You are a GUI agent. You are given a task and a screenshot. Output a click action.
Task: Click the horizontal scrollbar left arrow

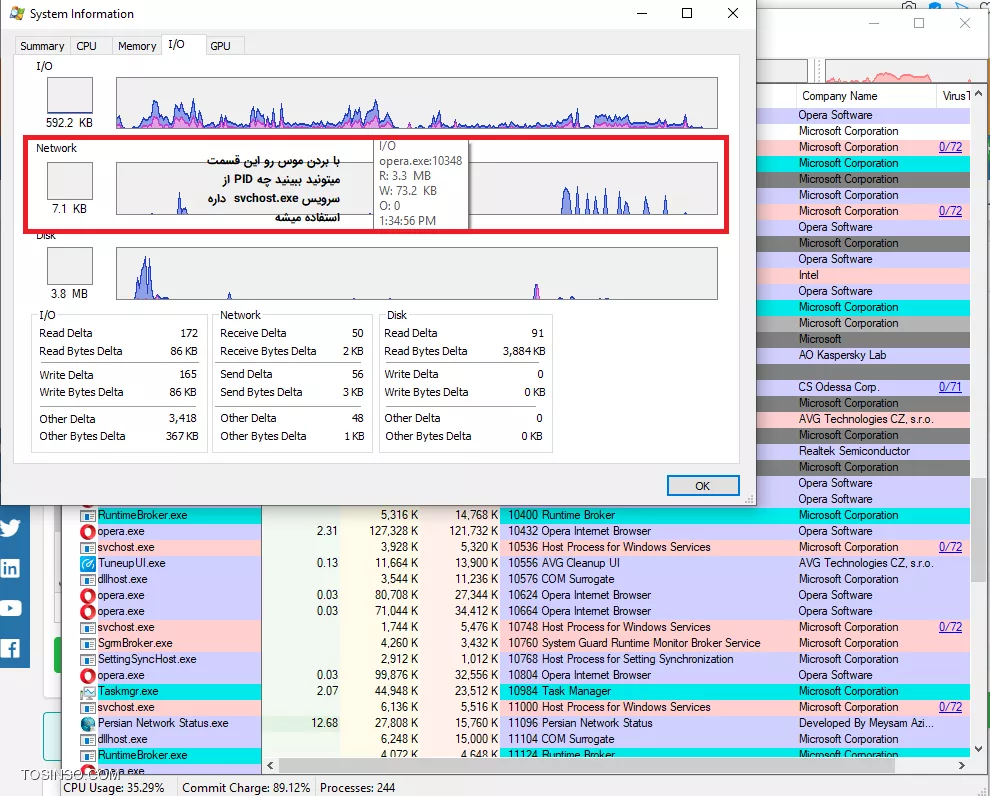click(x=270, y=766)
